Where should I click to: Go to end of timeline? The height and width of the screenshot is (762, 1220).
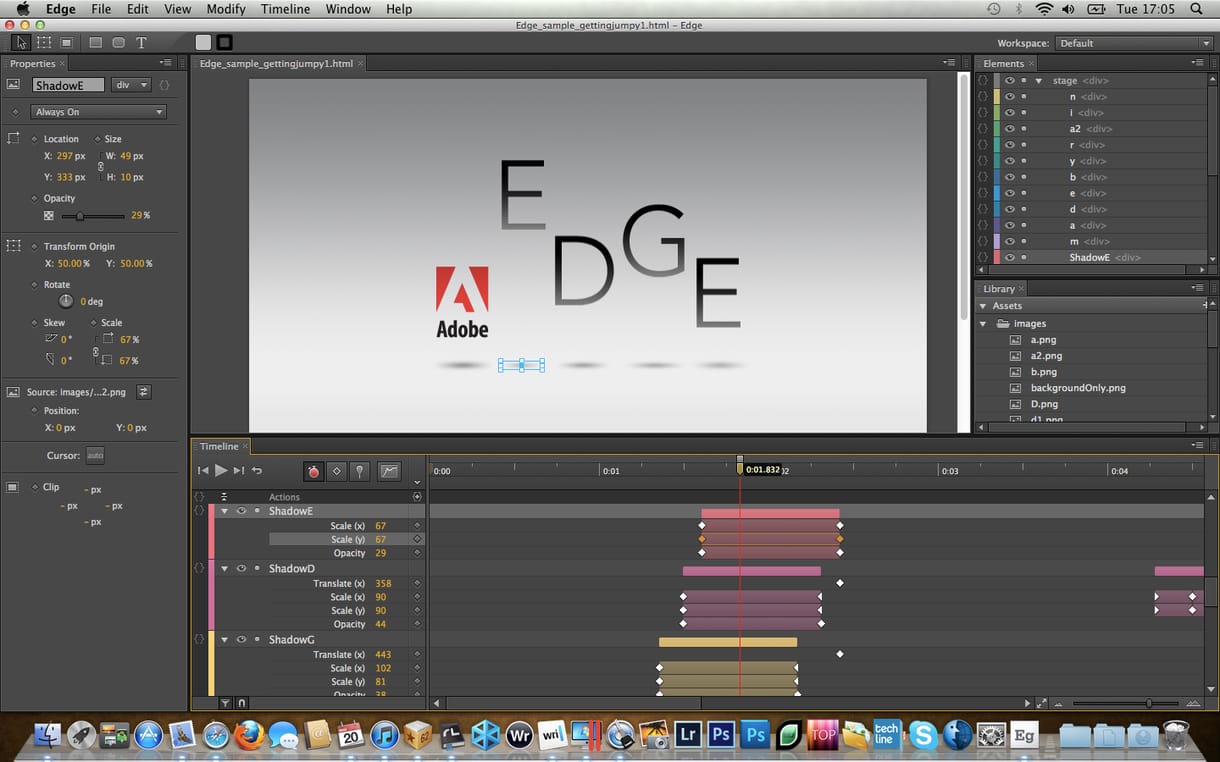tap(239, 470)
